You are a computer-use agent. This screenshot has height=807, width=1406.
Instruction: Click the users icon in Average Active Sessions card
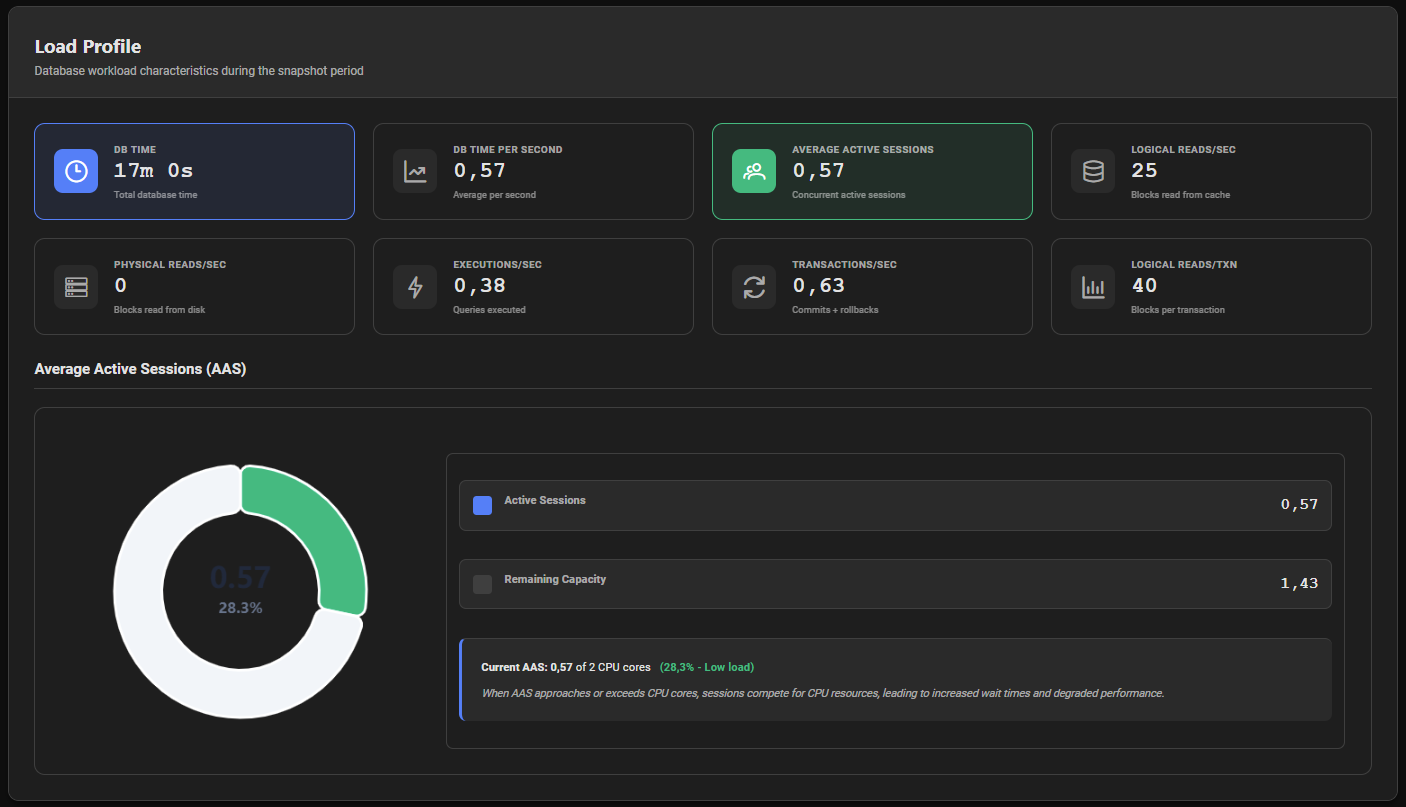pyautogui.click(x=754, y=171)
